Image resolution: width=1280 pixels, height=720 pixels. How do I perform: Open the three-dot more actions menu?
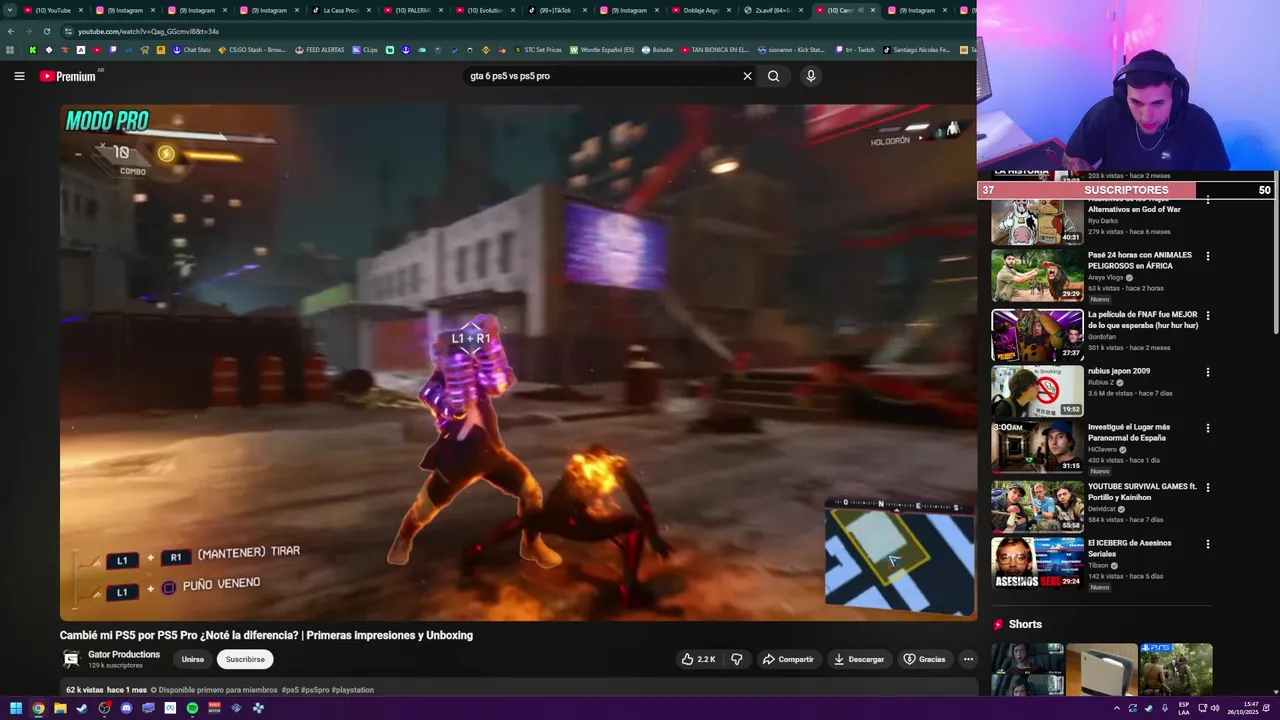pyautogui.click(x=968, y=659)
